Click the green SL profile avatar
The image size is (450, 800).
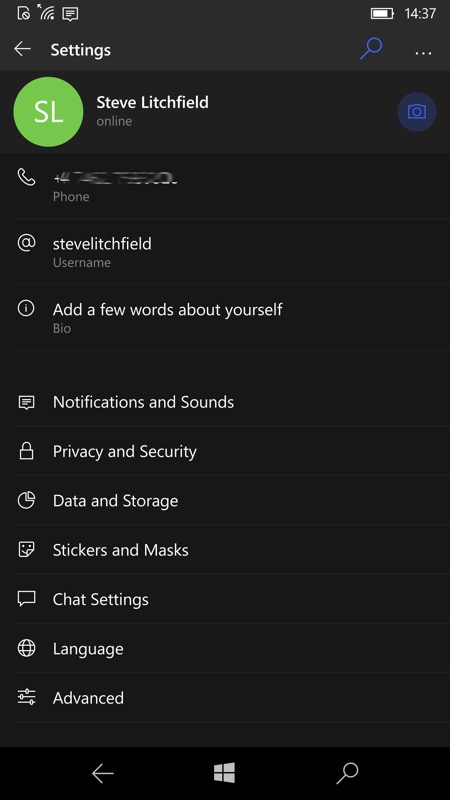(x=48, y=112)
